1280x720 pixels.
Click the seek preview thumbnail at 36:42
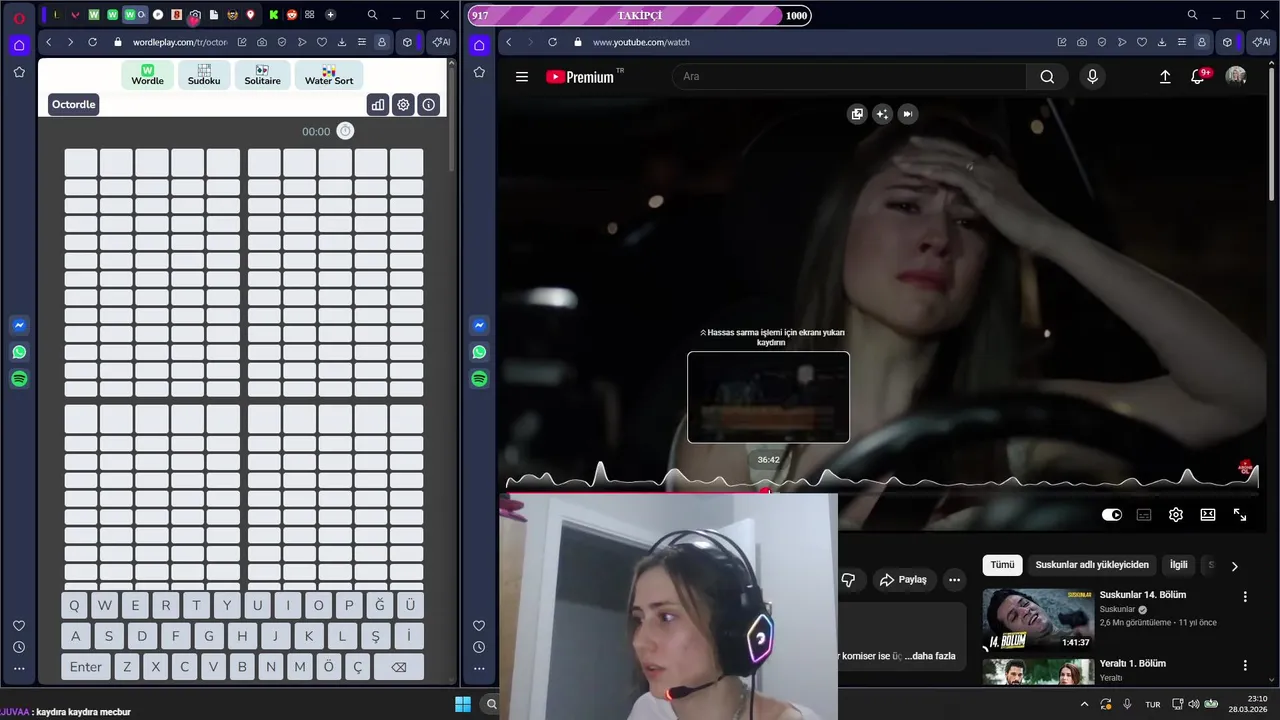tap(768, 397)
